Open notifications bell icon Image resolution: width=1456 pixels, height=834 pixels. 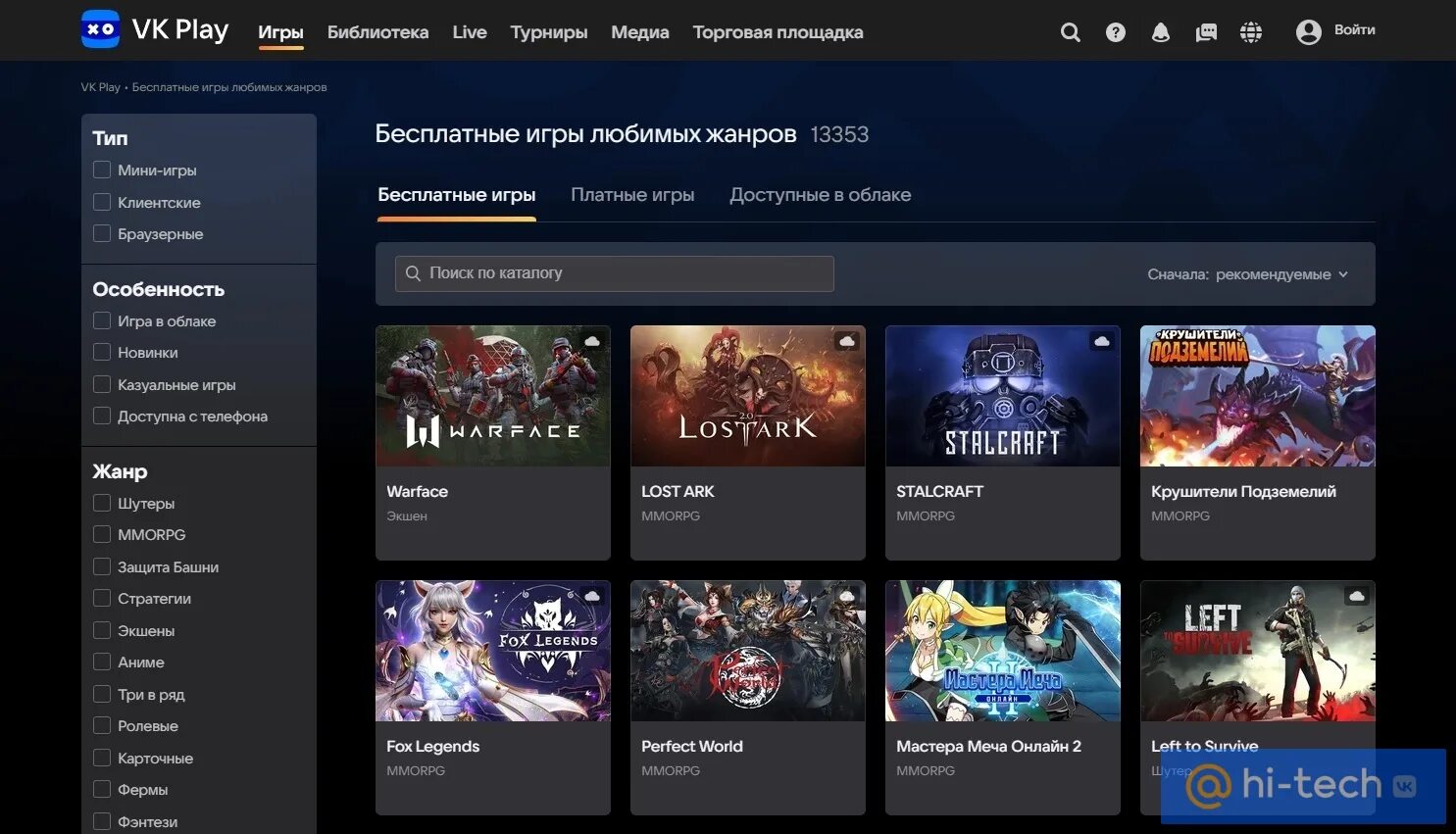[x=1161, y=32]
